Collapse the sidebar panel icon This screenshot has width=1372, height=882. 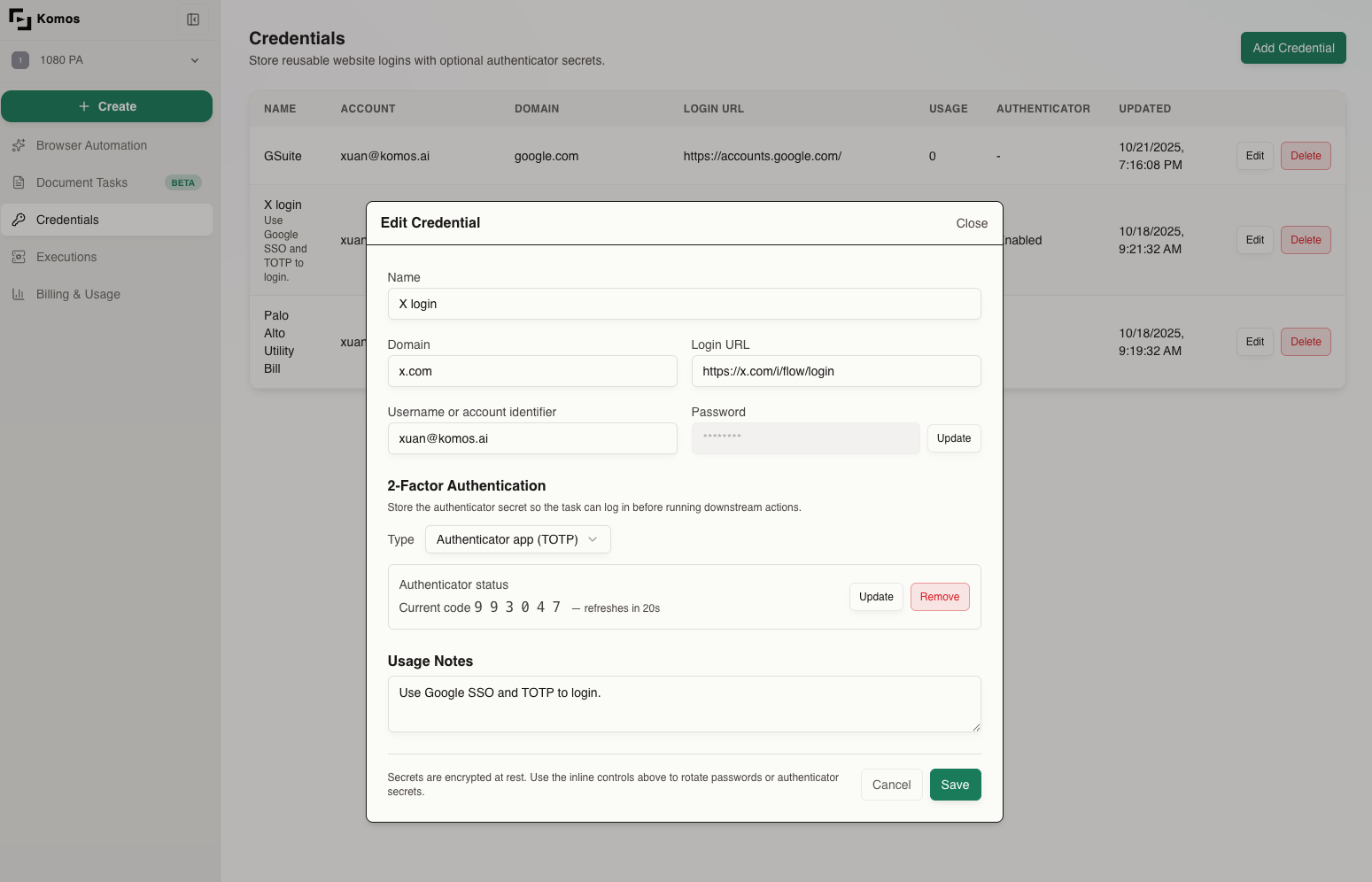(x=193, y=19)
